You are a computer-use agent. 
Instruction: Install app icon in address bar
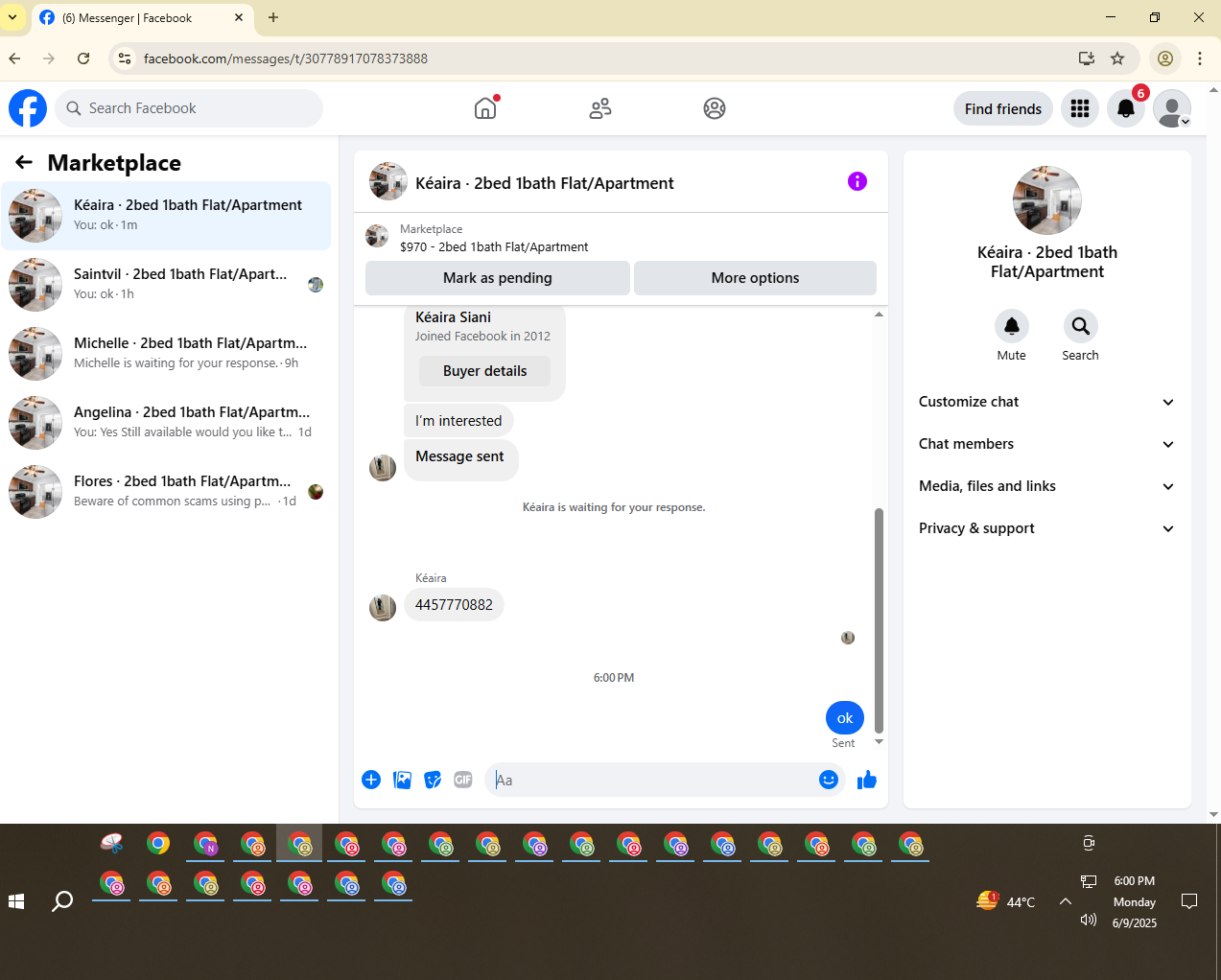[x=1087, y=58]
